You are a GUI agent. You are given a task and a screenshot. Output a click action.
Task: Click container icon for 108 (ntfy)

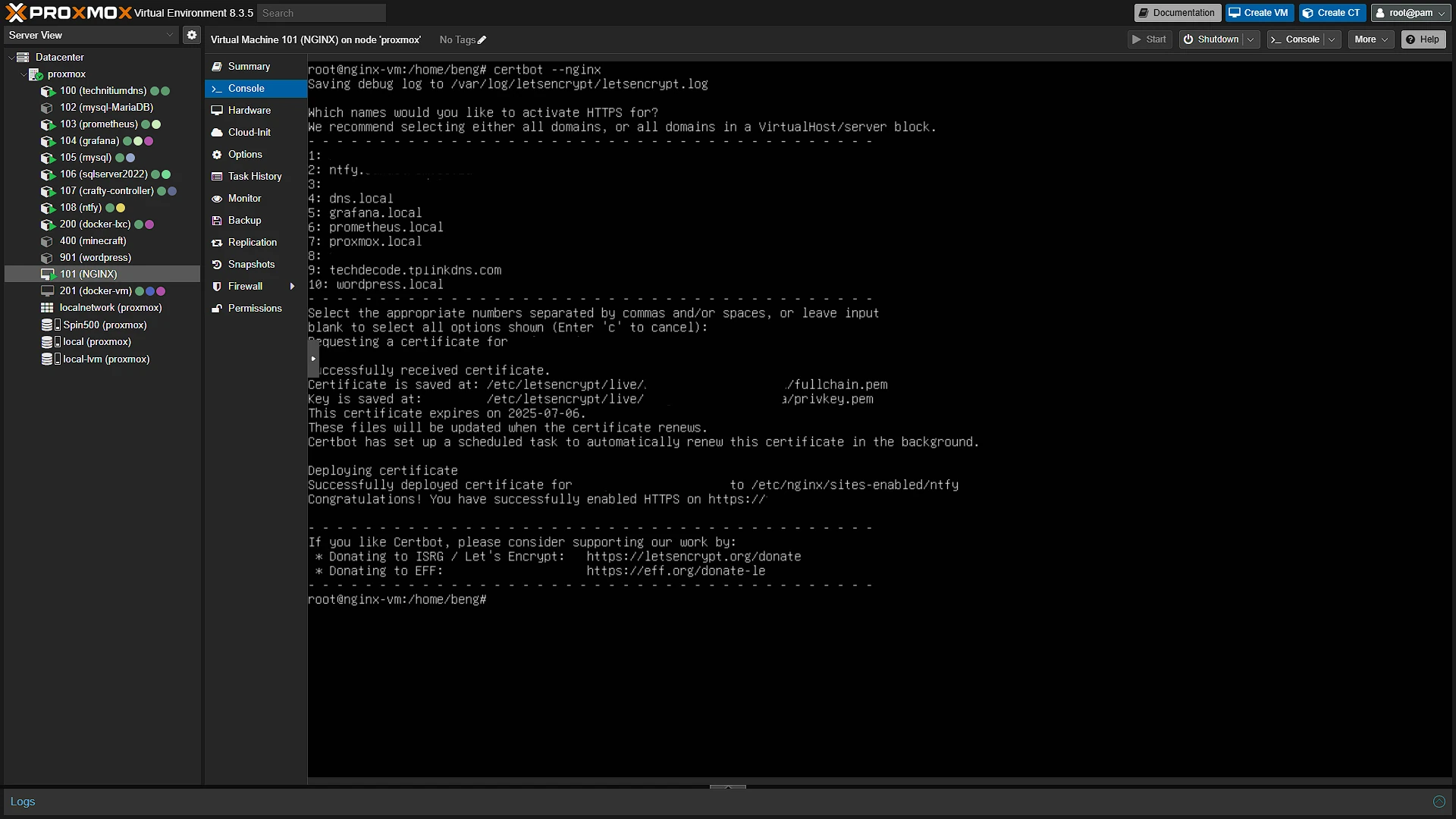(48, 208)
